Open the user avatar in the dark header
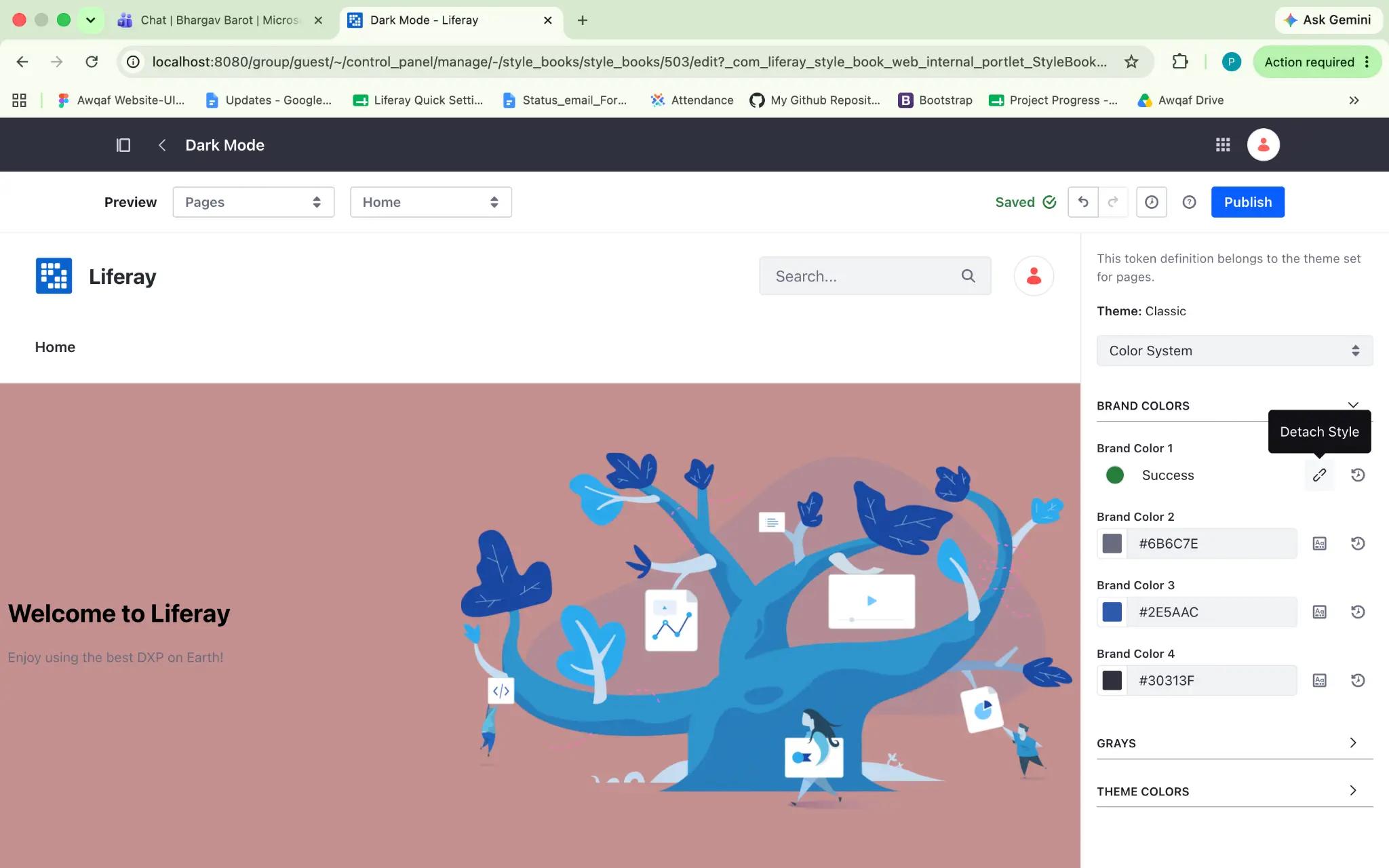Image resolution: width=1389 pixels, height=868 pixels. coord(1263,145)
